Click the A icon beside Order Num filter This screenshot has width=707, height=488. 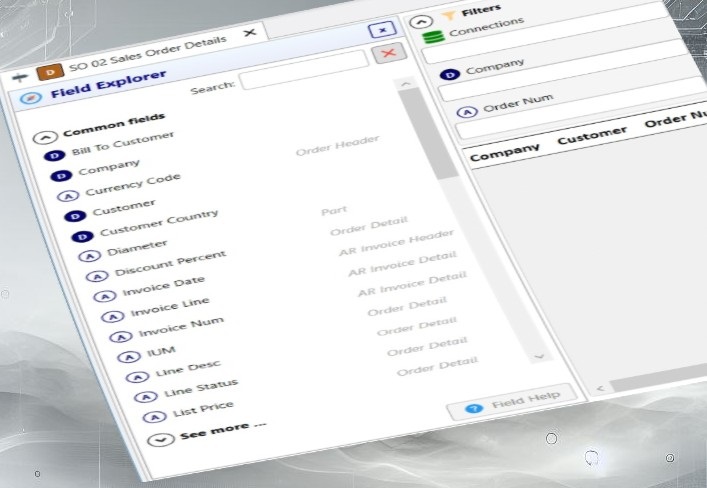point(467,112)
